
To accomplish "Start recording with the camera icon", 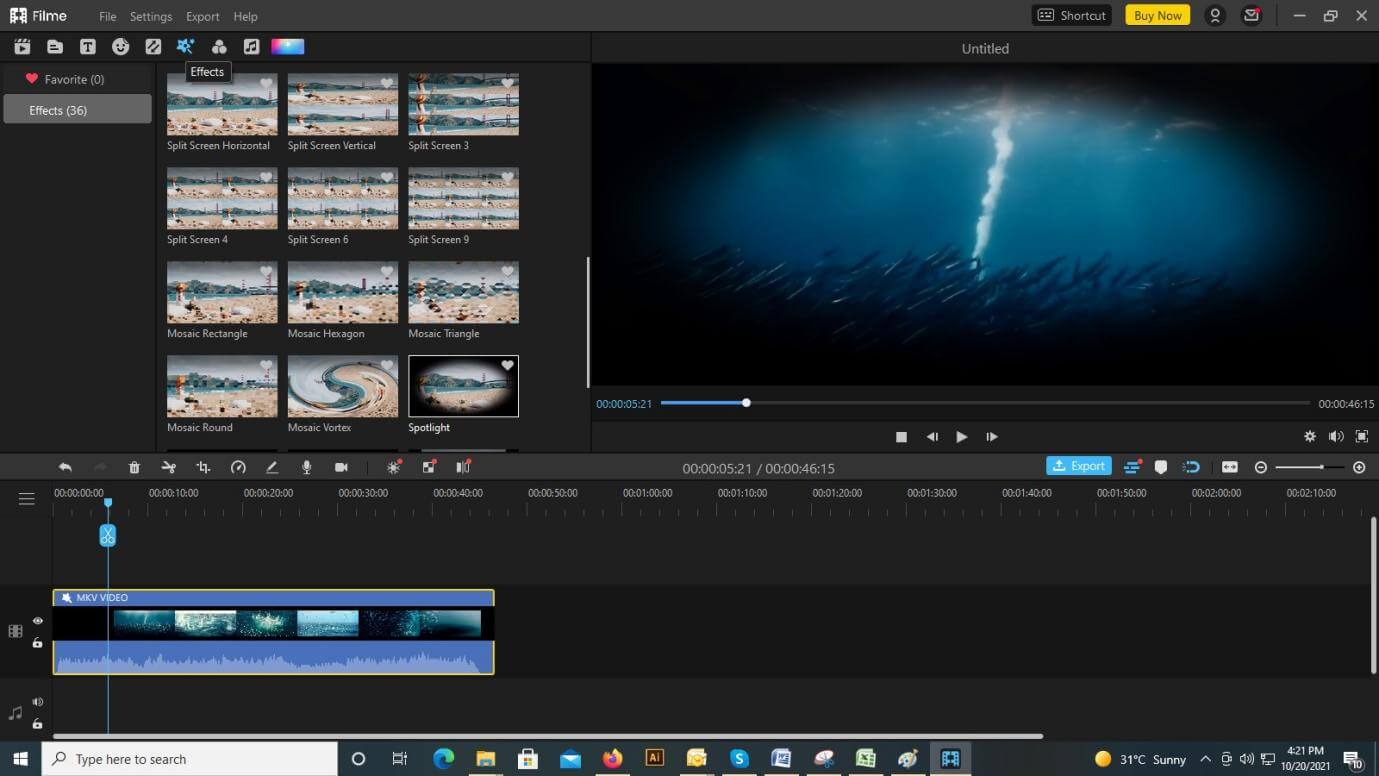I will [341, 467].
